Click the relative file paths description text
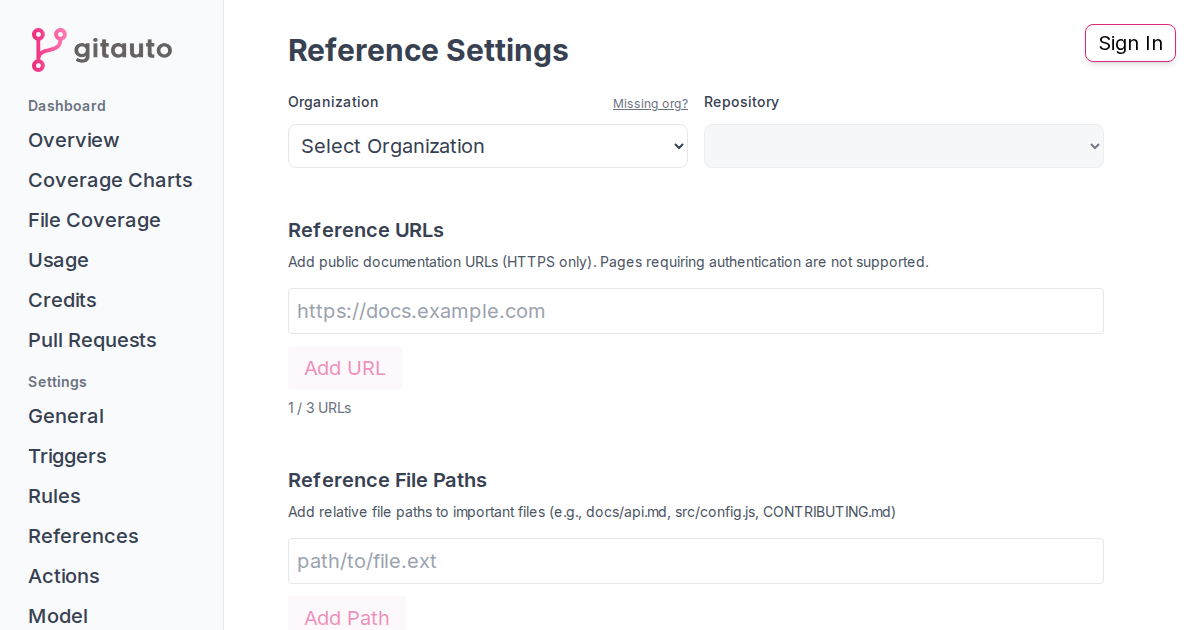This screenshot has height=630, width=1200. 592,512
